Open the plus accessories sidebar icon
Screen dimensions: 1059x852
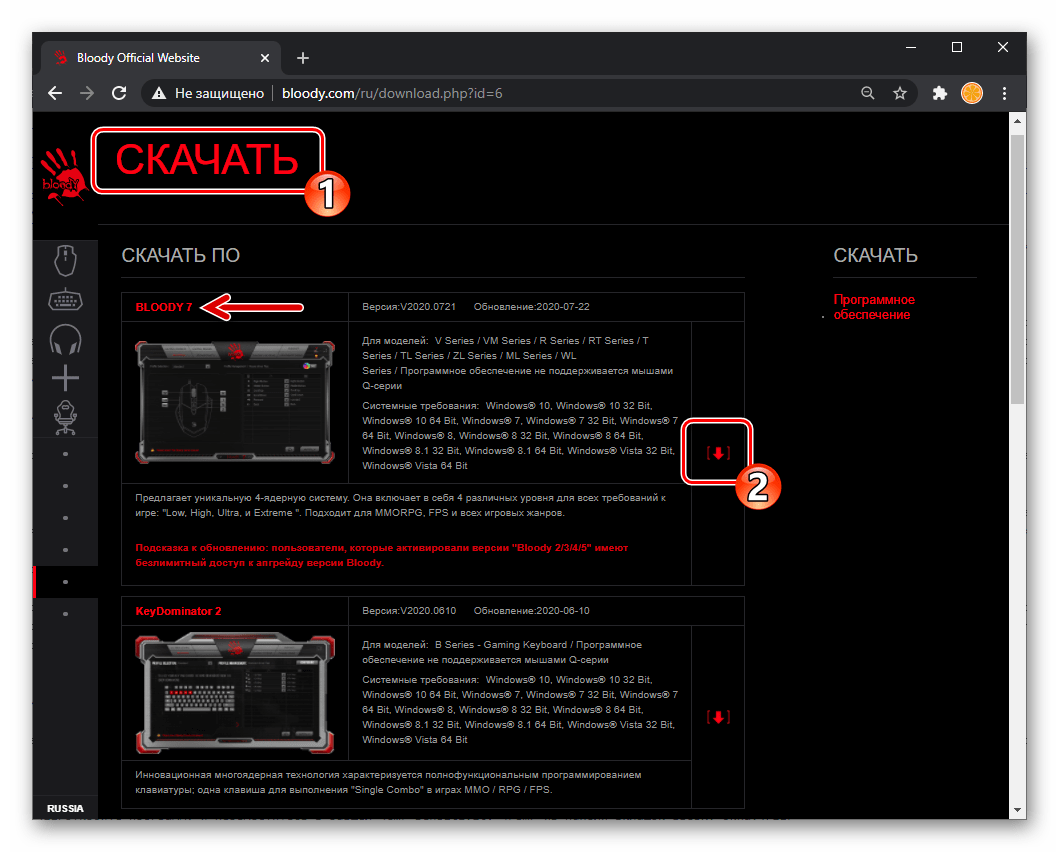pyautogui.click(x=66, y=378)
